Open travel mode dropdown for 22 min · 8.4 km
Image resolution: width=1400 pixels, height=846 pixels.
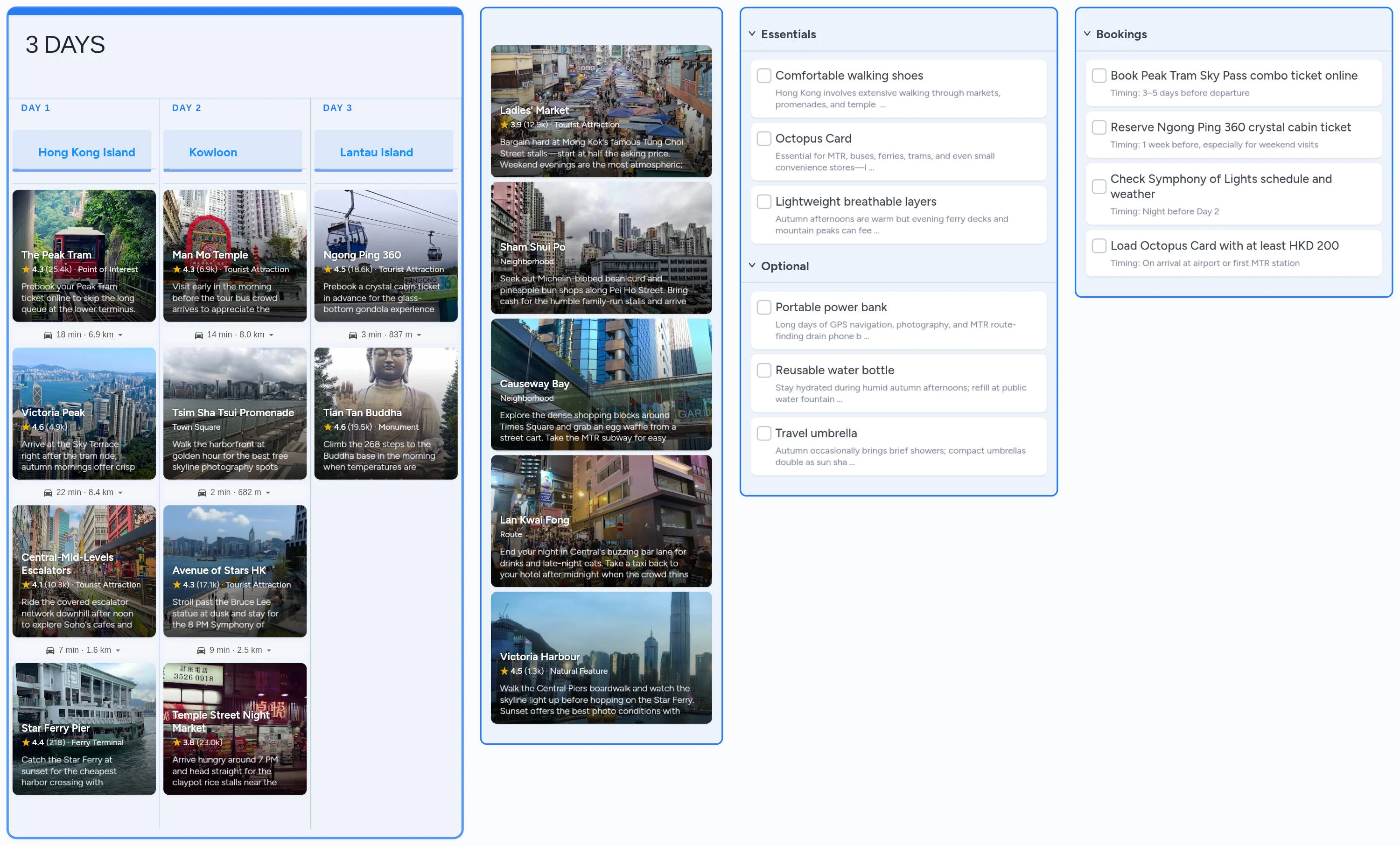pyautogui.click(x=120, y=493)
